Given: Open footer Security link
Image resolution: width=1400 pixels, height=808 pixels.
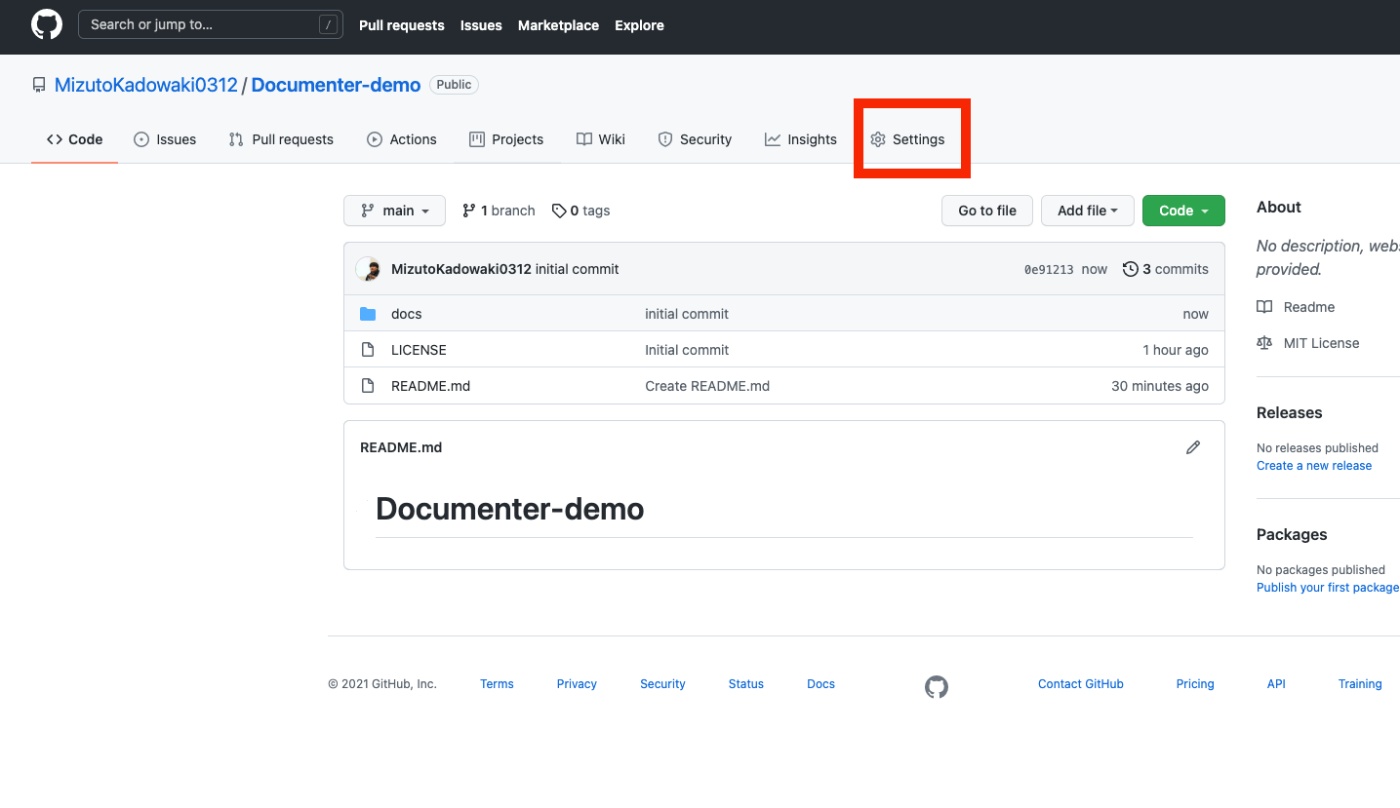Looking at the screenshot, I should pyautogui.click(x=663, y=684).
